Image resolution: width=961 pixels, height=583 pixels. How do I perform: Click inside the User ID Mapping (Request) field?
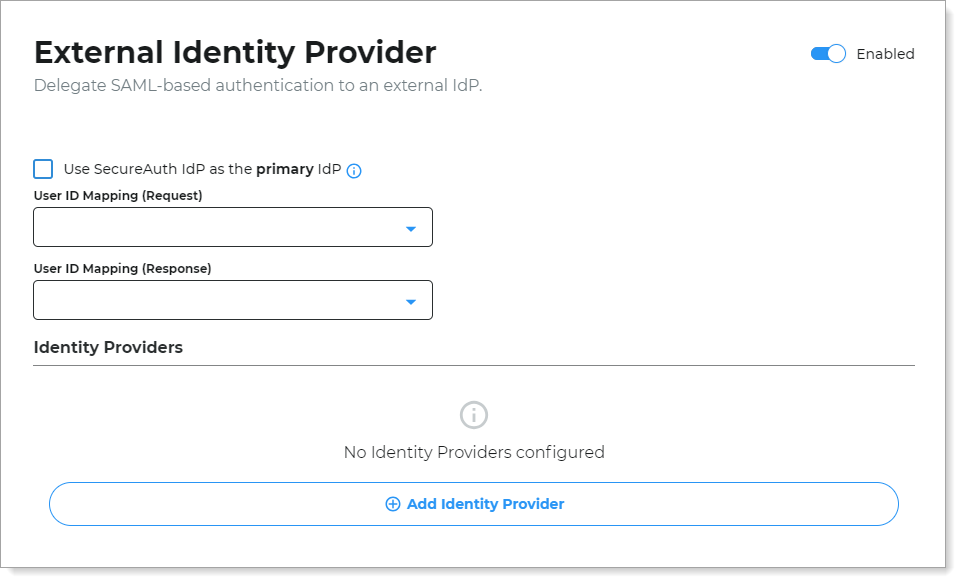click(x=200, y=227)
